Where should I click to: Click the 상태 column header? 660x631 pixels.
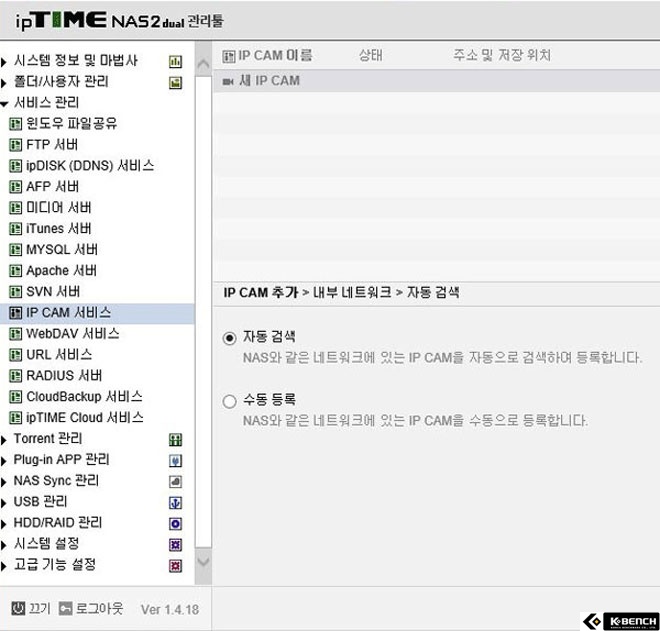[x=371, y=55]
